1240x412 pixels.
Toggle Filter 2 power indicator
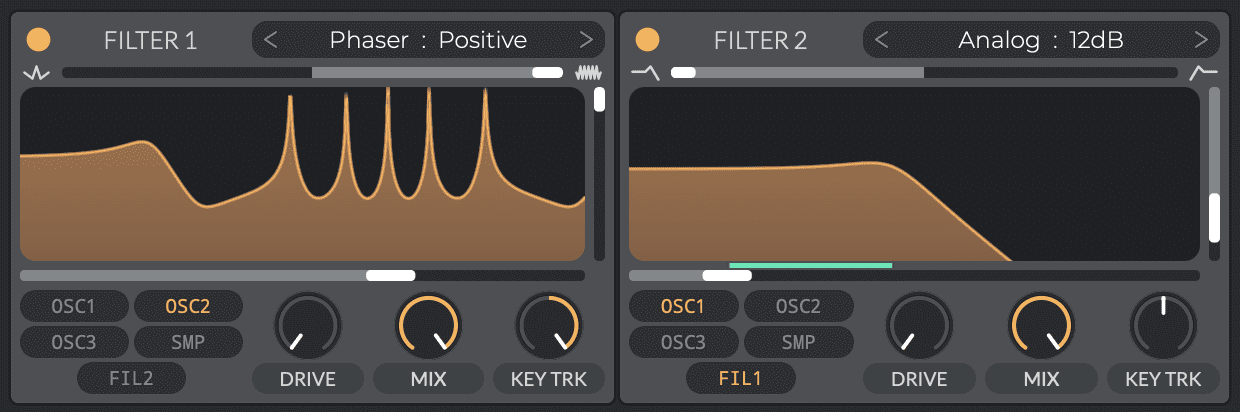[647, 40]
